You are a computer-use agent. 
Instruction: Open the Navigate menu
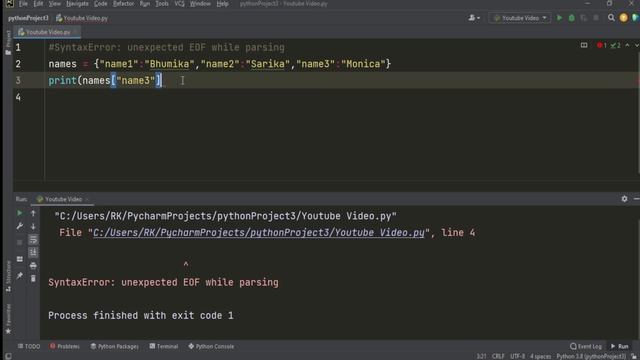coord(77,4)
